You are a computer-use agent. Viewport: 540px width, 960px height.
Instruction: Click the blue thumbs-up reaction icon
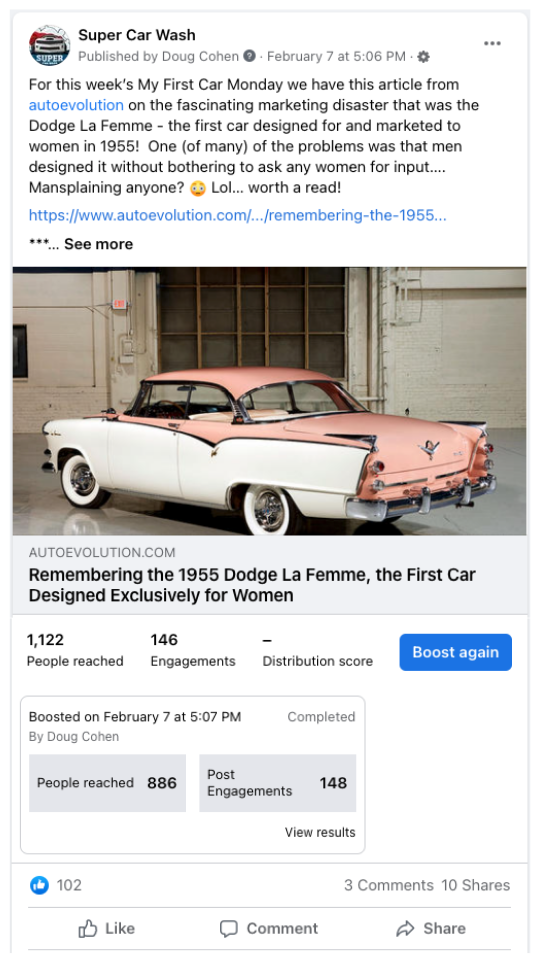(39, 885)
